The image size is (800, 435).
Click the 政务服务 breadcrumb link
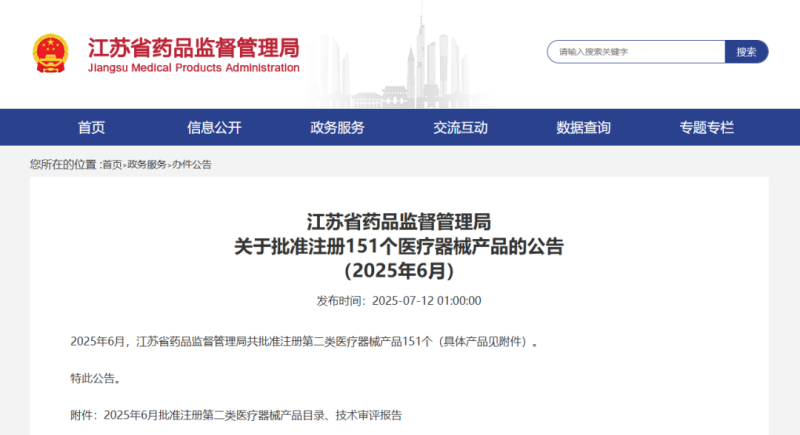[146, 164]
